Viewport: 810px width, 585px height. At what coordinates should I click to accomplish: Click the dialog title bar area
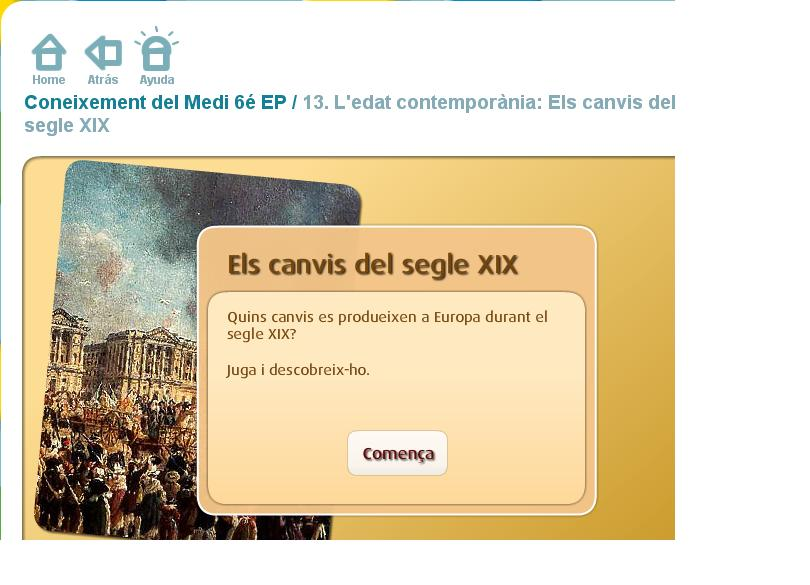[397, 261]
